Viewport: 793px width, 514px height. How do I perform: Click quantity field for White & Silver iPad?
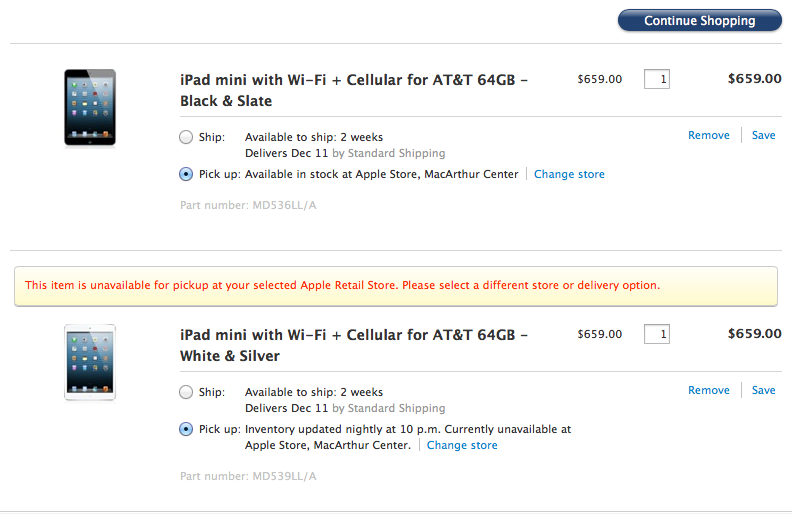[656, 334]
